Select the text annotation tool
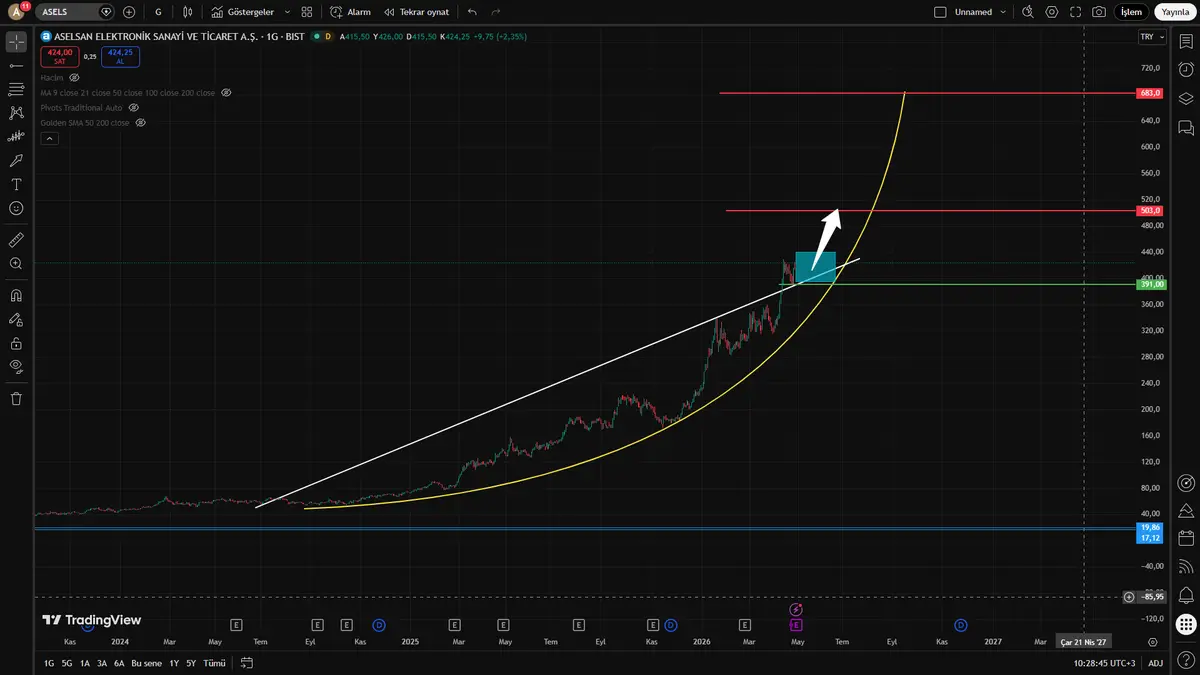 [x=16, y=184]
